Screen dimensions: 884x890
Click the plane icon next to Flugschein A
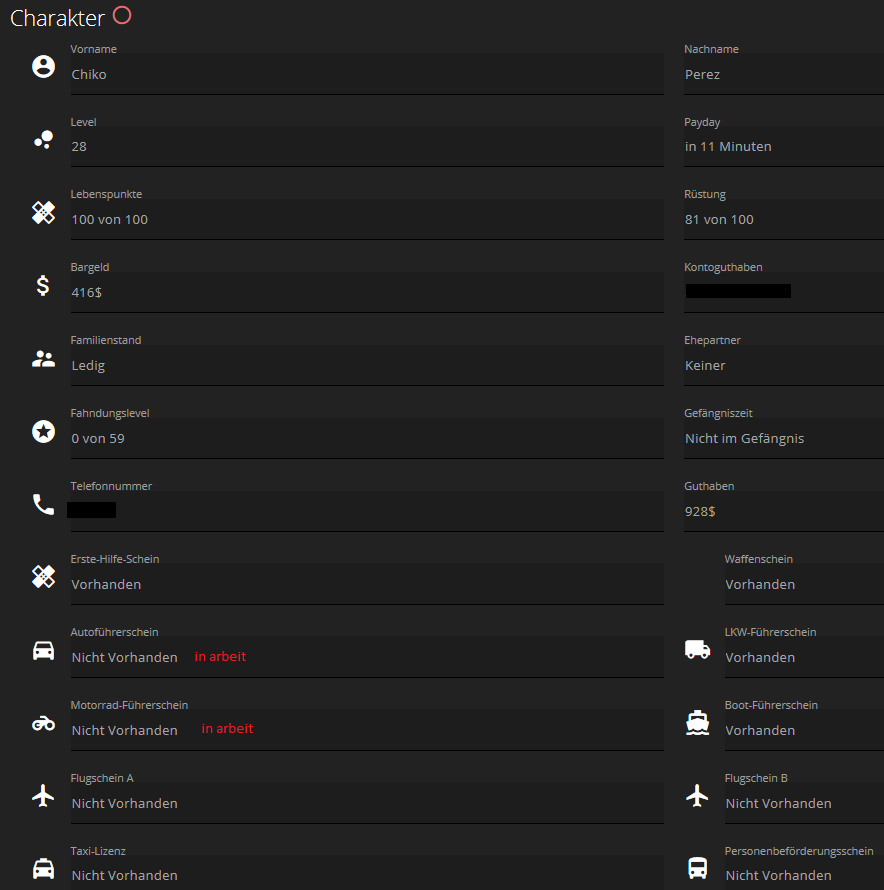point(42,795)
